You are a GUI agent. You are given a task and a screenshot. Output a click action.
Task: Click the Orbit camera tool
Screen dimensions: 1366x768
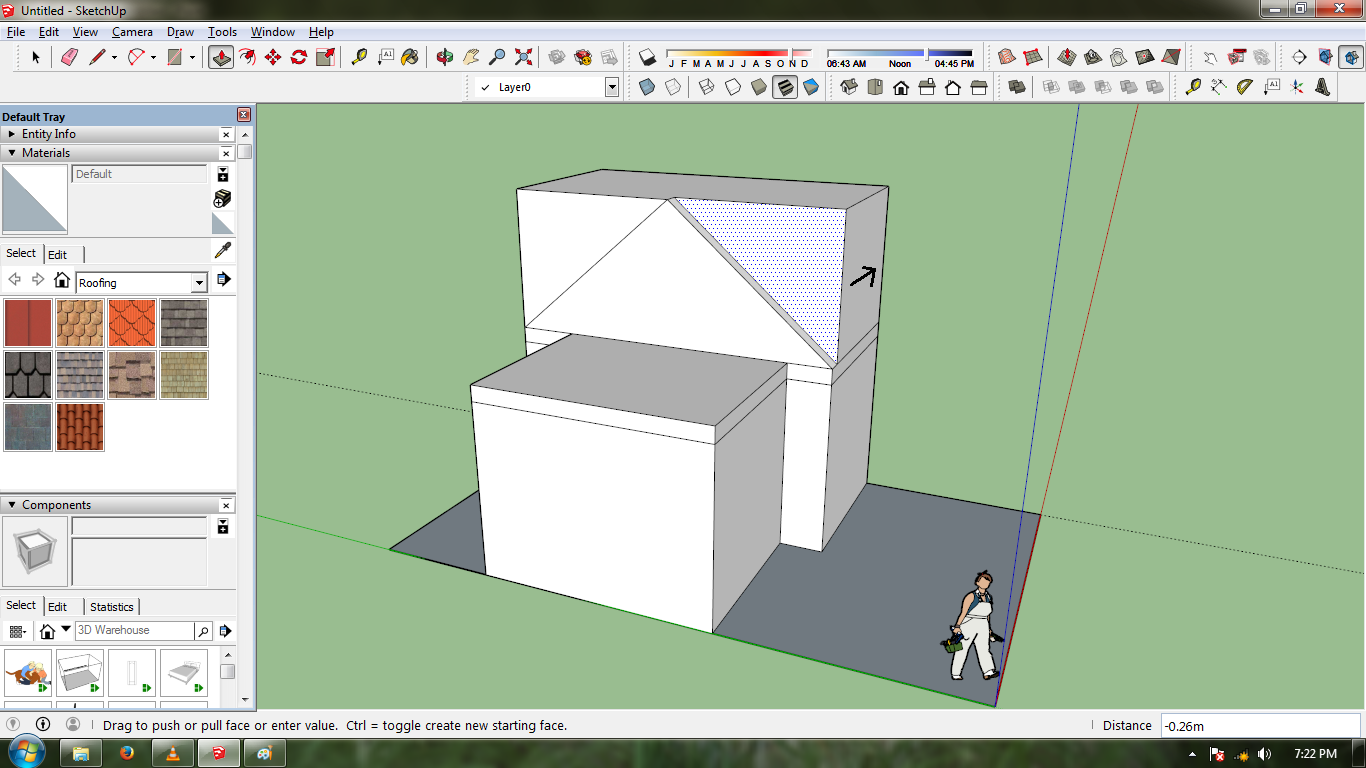pyautogui.click(x=445, y=57)
